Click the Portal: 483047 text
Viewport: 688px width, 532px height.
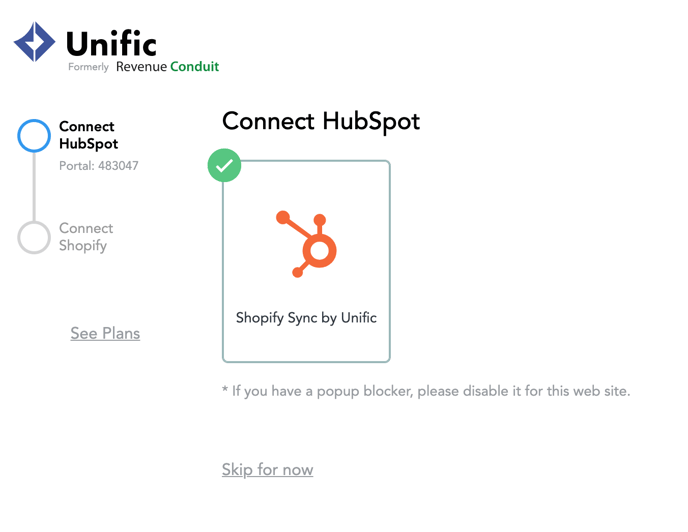coord(99,165)
